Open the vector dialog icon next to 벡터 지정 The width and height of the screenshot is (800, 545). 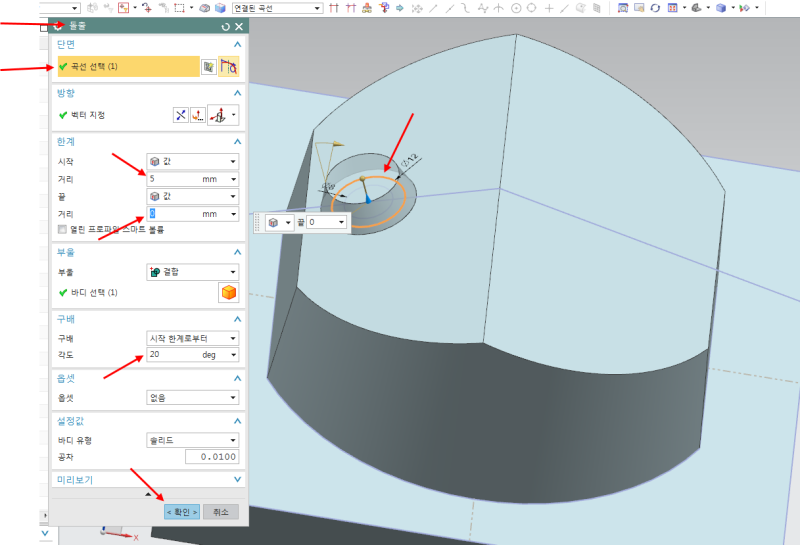tap(198, 115)
